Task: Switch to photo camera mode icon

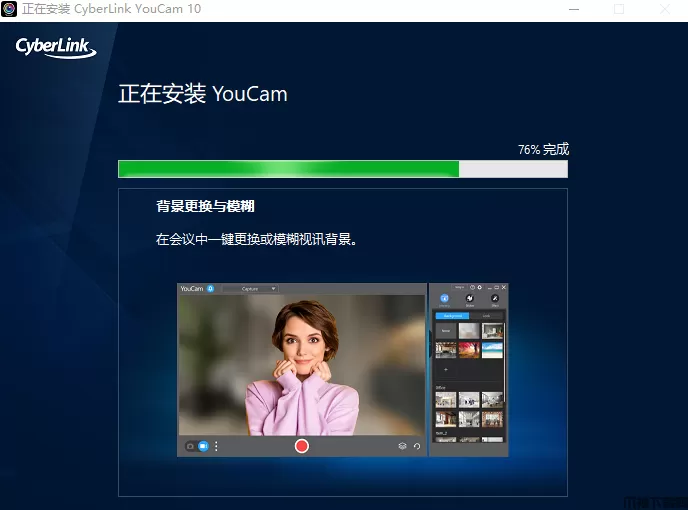Action: click(x=190, y=446)
